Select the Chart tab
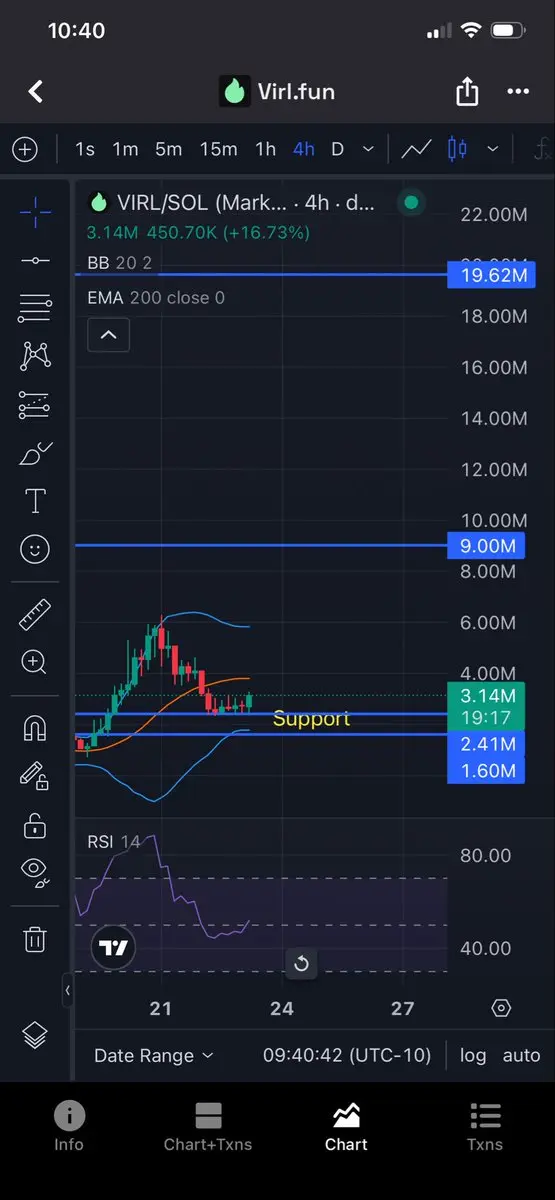 (346, 1127)
